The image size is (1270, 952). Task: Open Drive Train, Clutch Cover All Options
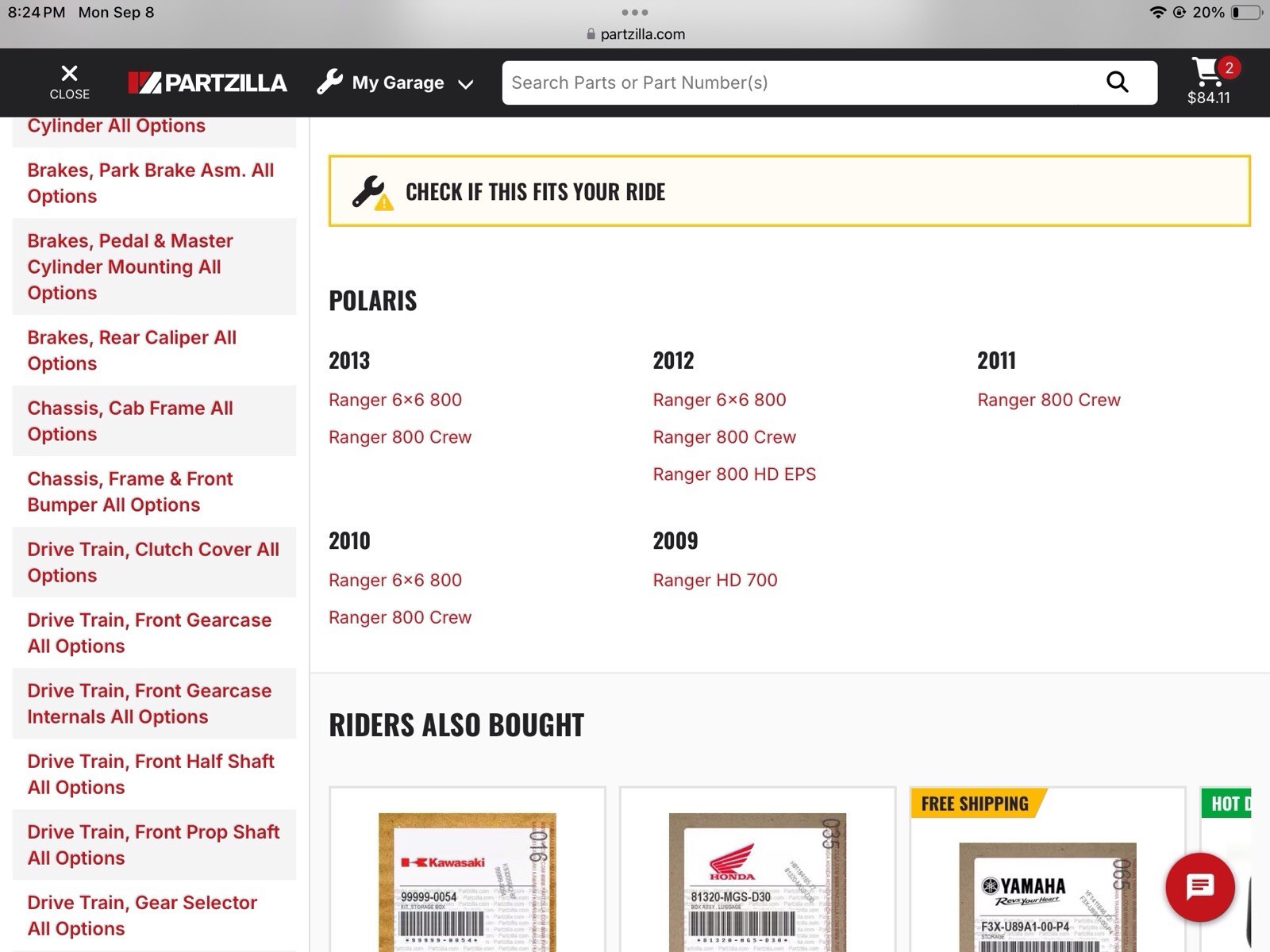tap(155, 562)
